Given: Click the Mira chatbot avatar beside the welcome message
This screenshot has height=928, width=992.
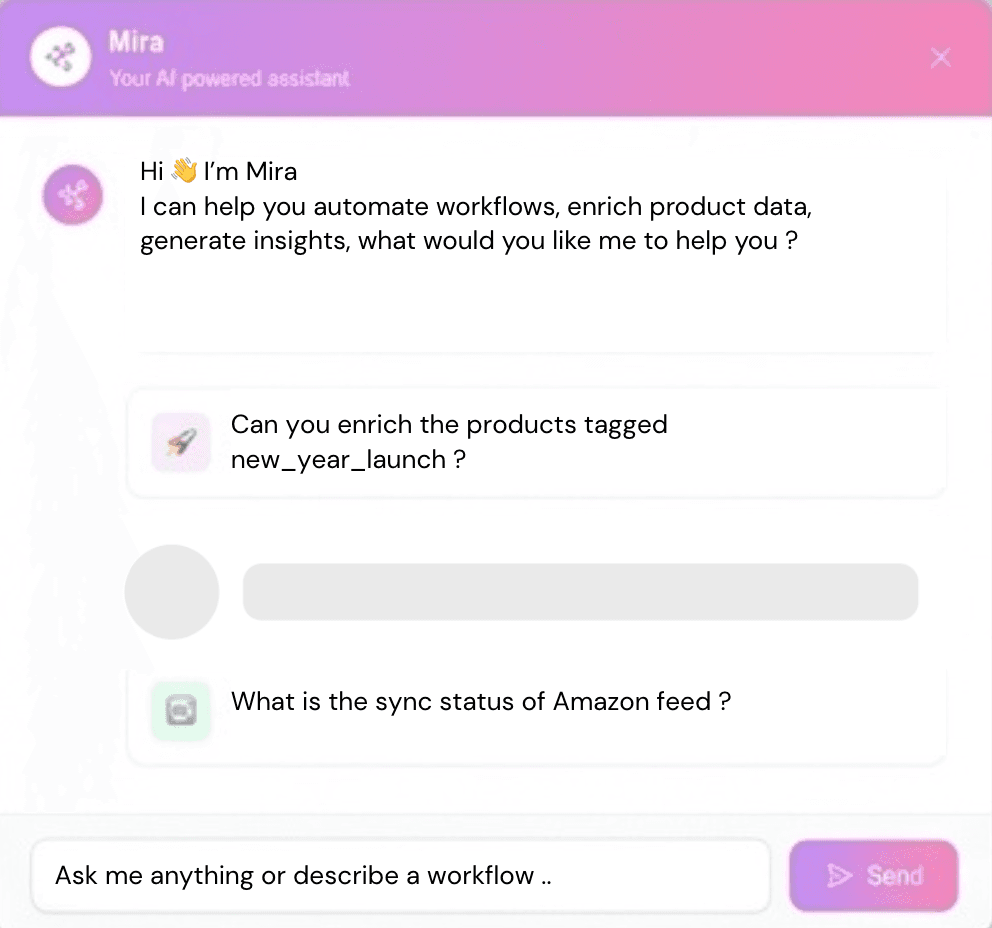Looking at the screenshot, I should 72,195.
